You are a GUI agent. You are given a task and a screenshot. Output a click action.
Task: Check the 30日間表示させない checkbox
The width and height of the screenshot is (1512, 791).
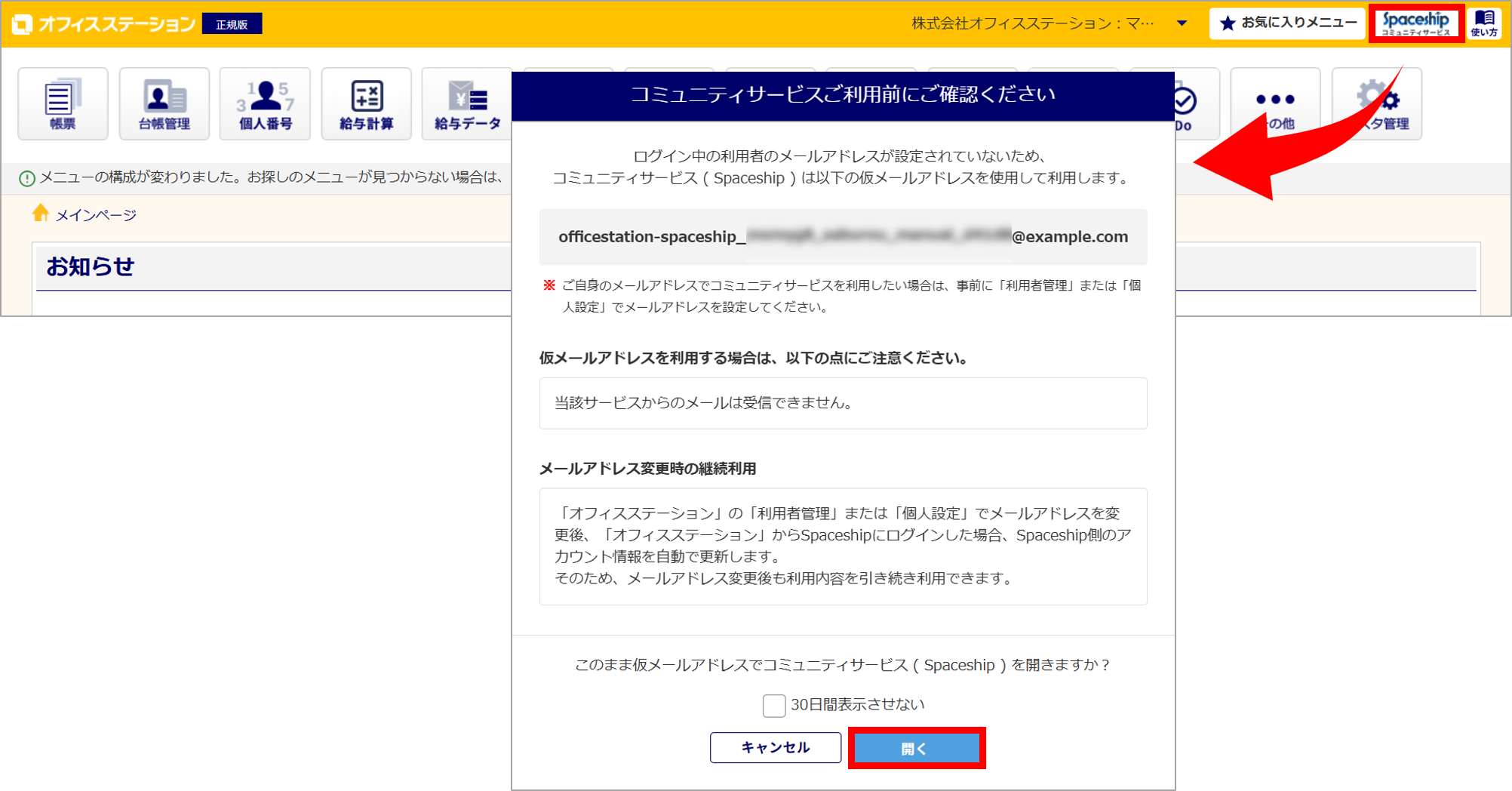[x=773, y=706]
